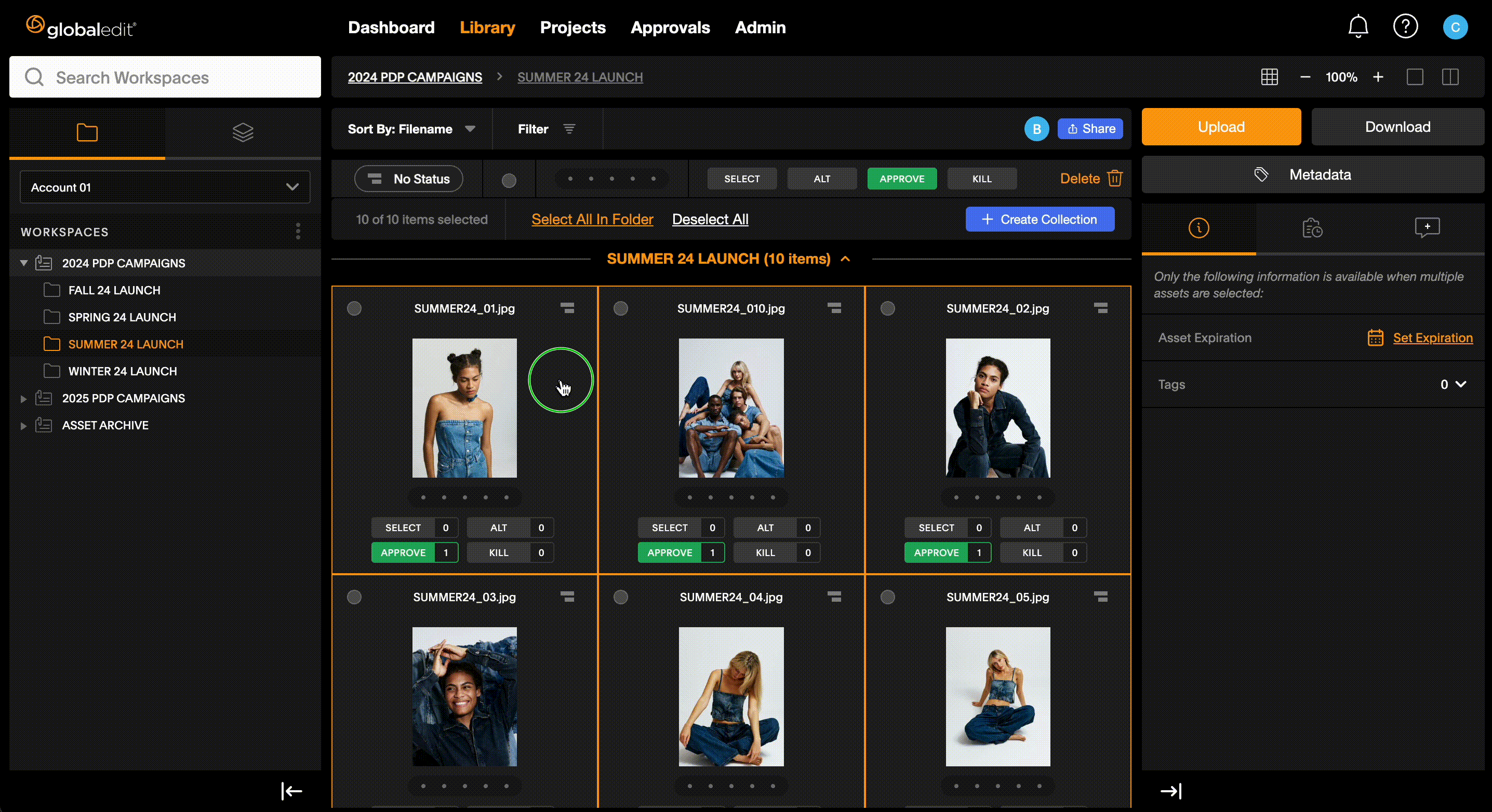1492x812 pixels.
Task: Toggle selection circle on SUMMER24_010.jpg
Action: pyautogui.click(x=620, y=308)
